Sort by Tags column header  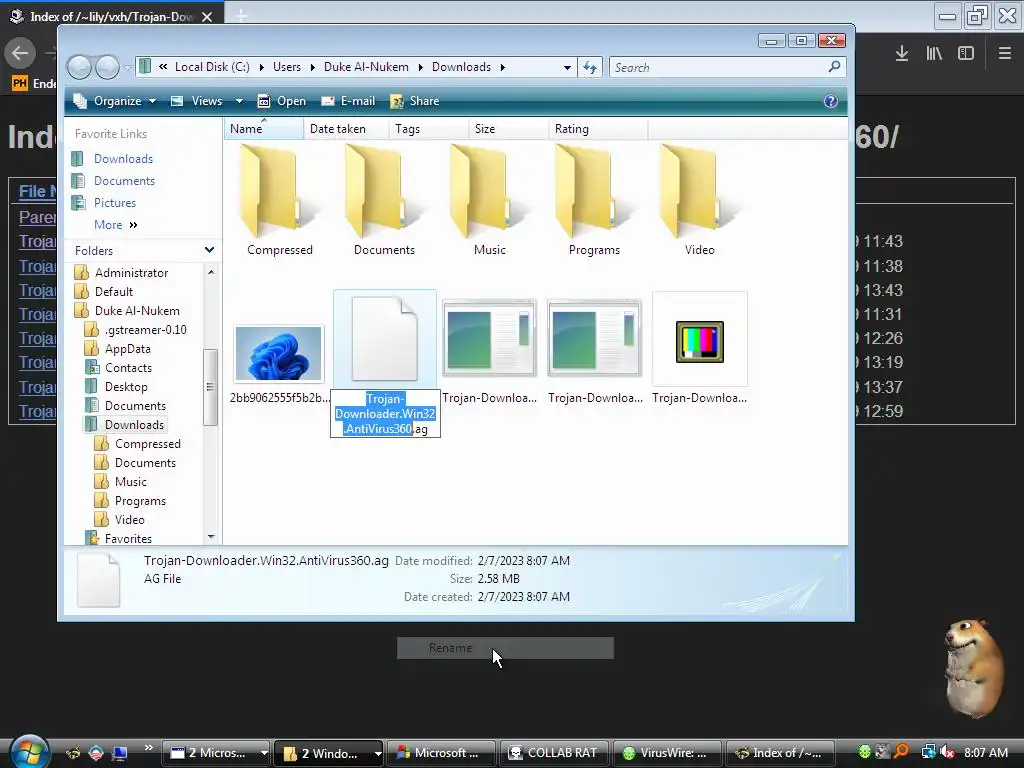click(428, 129)
